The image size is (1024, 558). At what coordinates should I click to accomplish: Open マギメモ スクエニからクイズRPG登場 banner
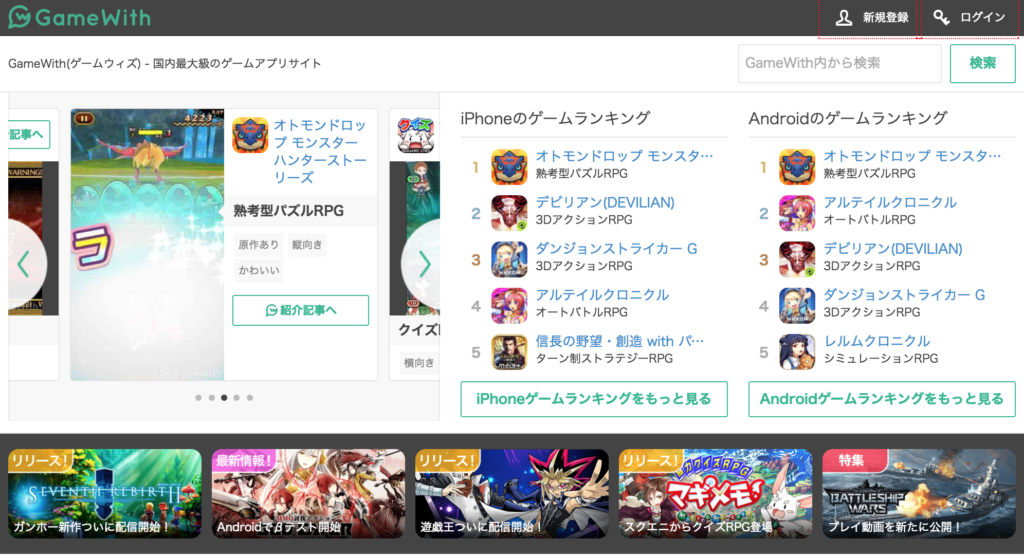[715, 493]
